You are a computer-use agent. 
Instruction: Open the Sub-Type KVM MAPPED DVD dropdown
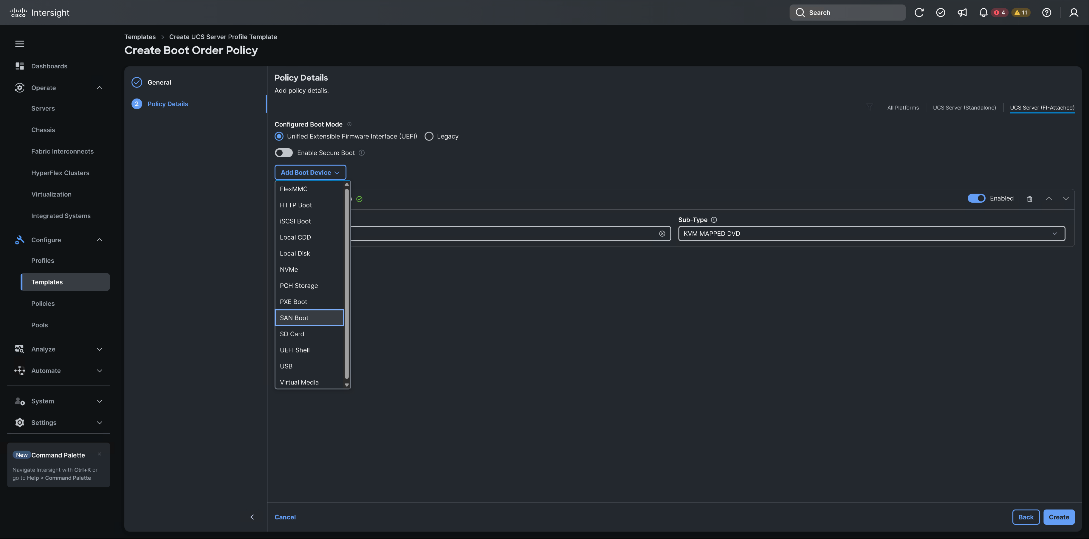coord(872,234)
